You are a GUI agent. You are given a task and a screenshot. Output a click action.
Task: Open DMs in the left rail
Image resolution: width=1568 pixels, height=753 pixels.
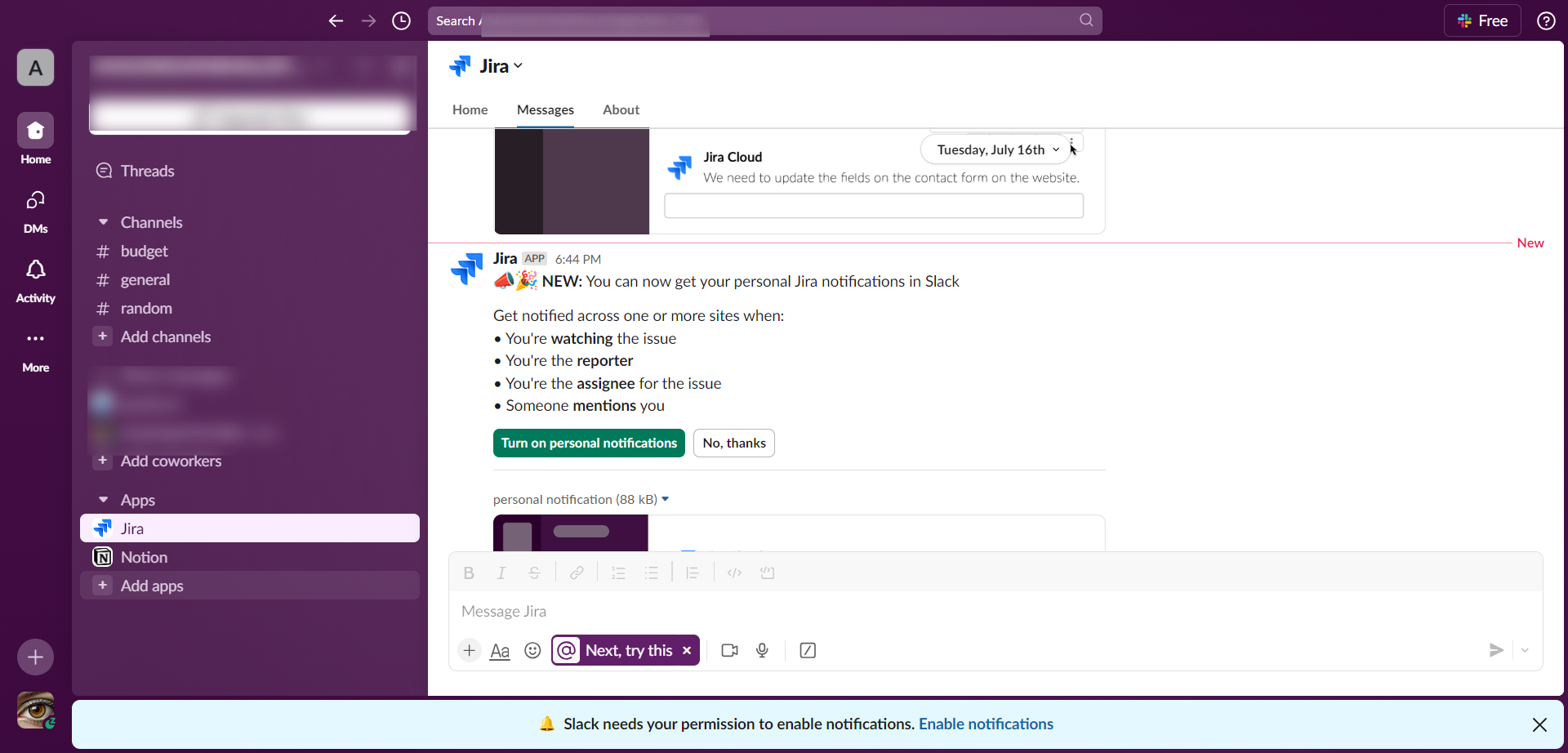click(36, 211)
